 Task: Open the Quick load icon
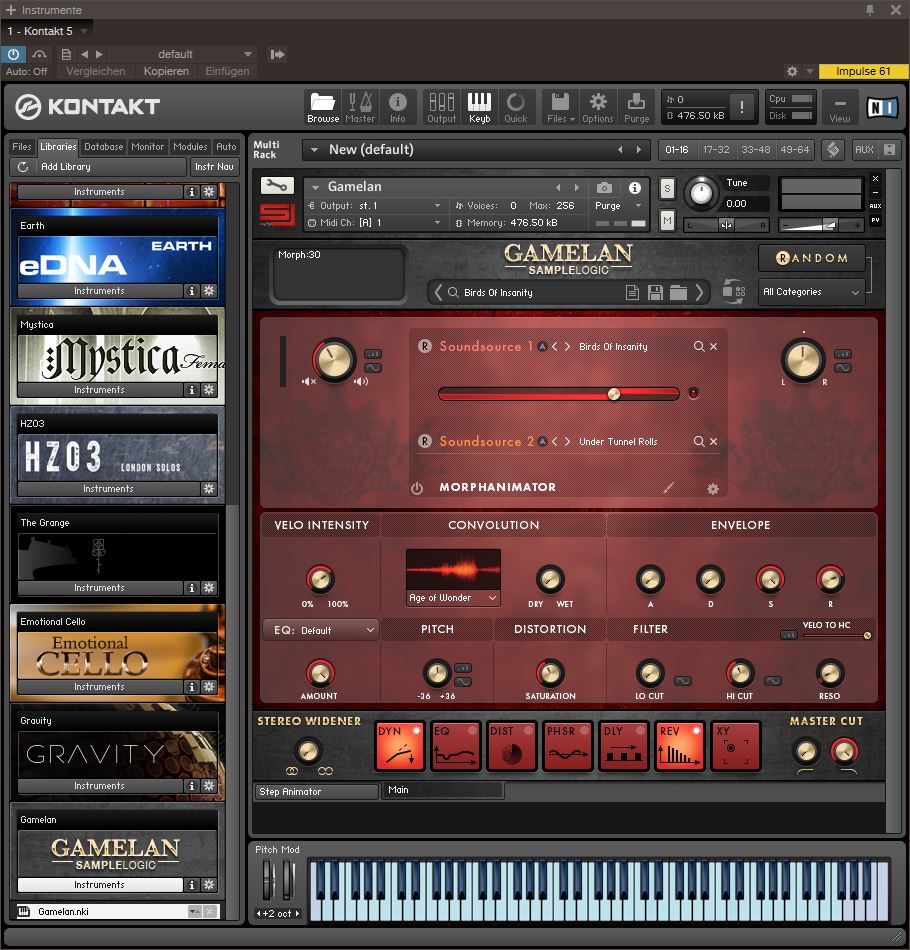tap(516, 108)
